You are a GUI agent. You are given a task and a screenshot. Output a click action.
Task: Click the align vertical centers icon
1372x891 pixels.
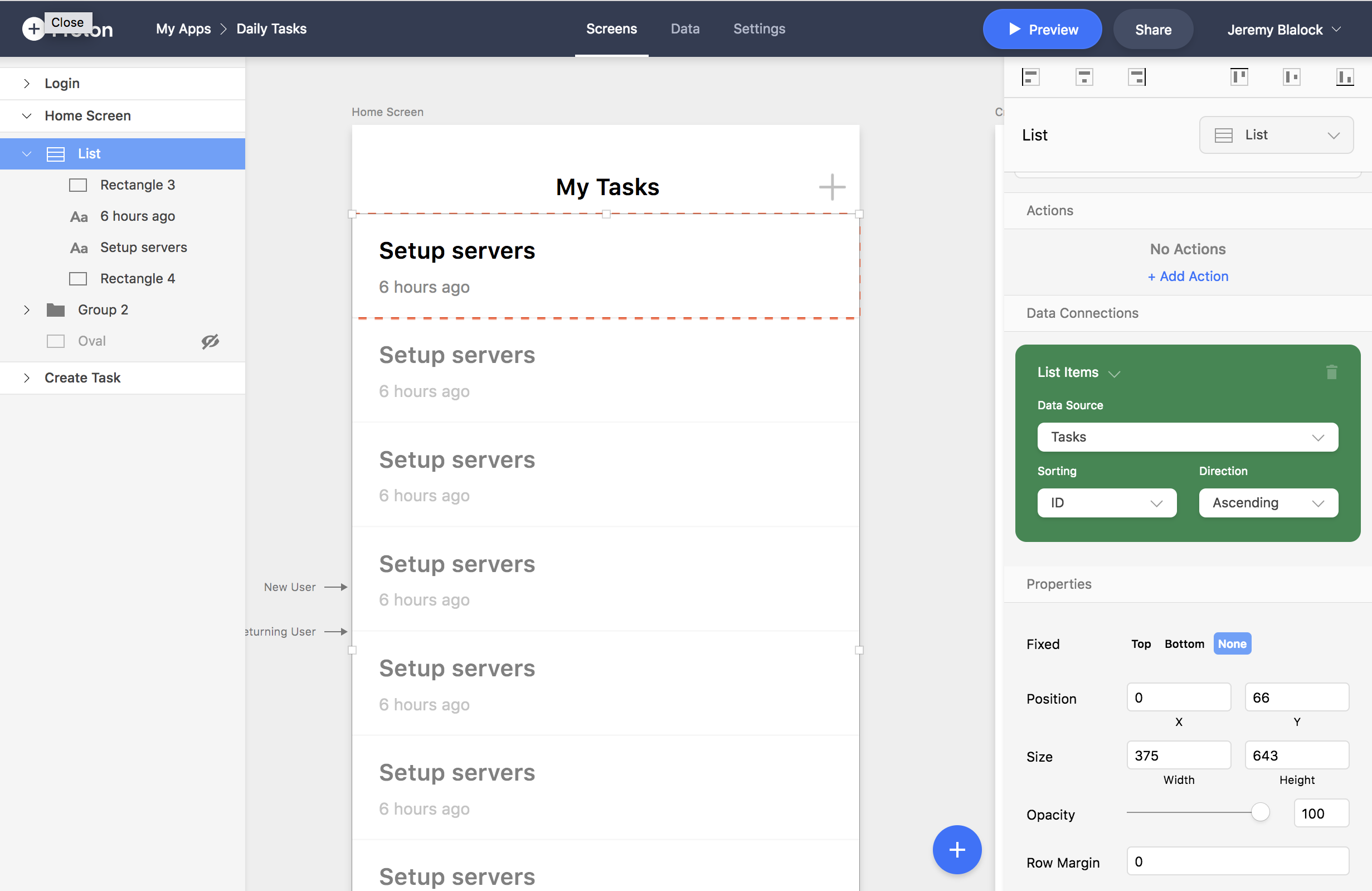click(x=1291, y=77)
